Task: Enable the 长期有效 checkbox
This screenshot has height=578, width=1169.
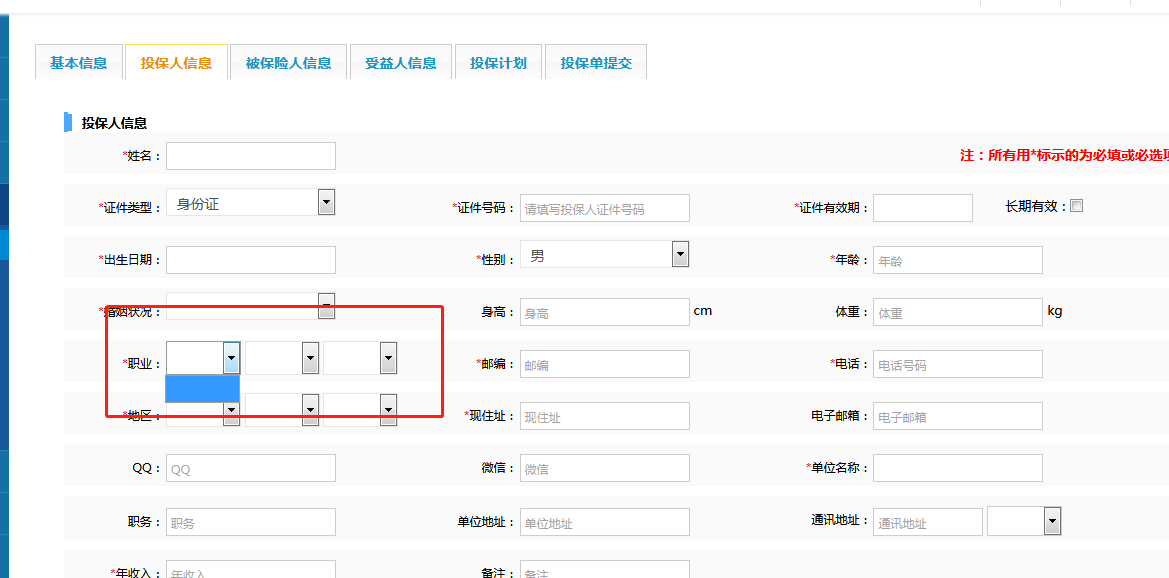Action: 1077,206
